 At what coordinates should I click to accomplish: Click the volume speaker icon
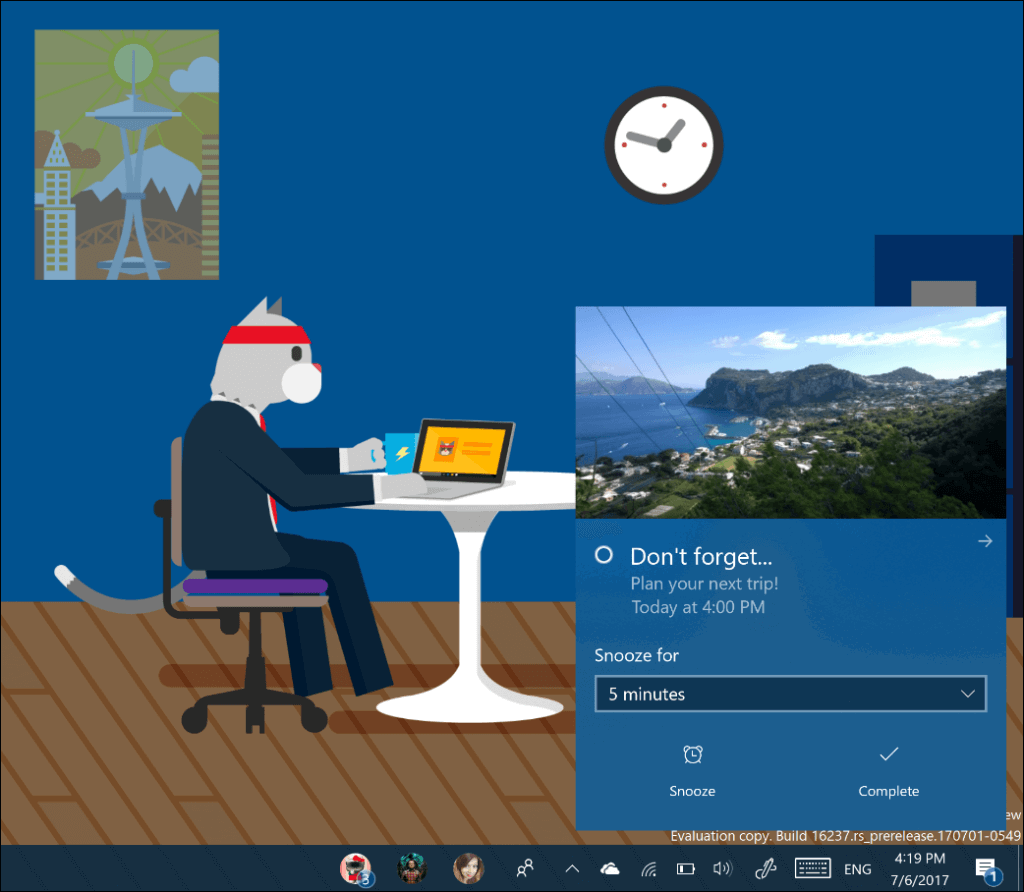pyautogui.click(x=722, y=868)
